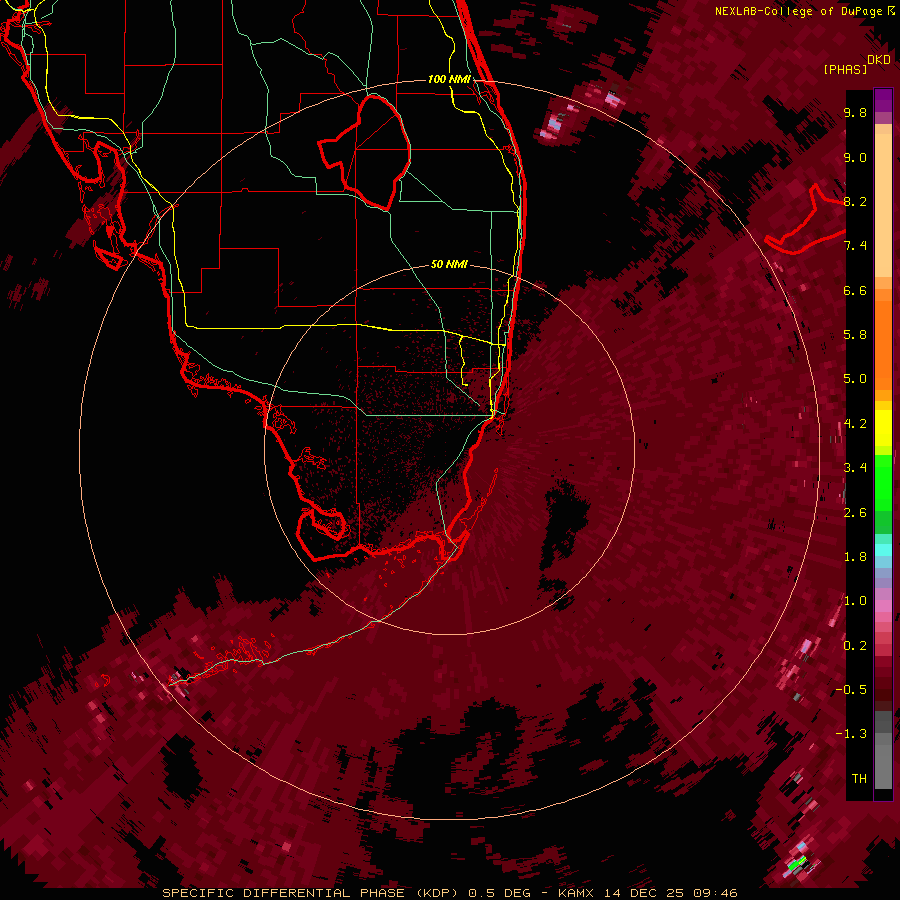Select the 6.6 legend value

pyautogui.click(x=855, y=290)
